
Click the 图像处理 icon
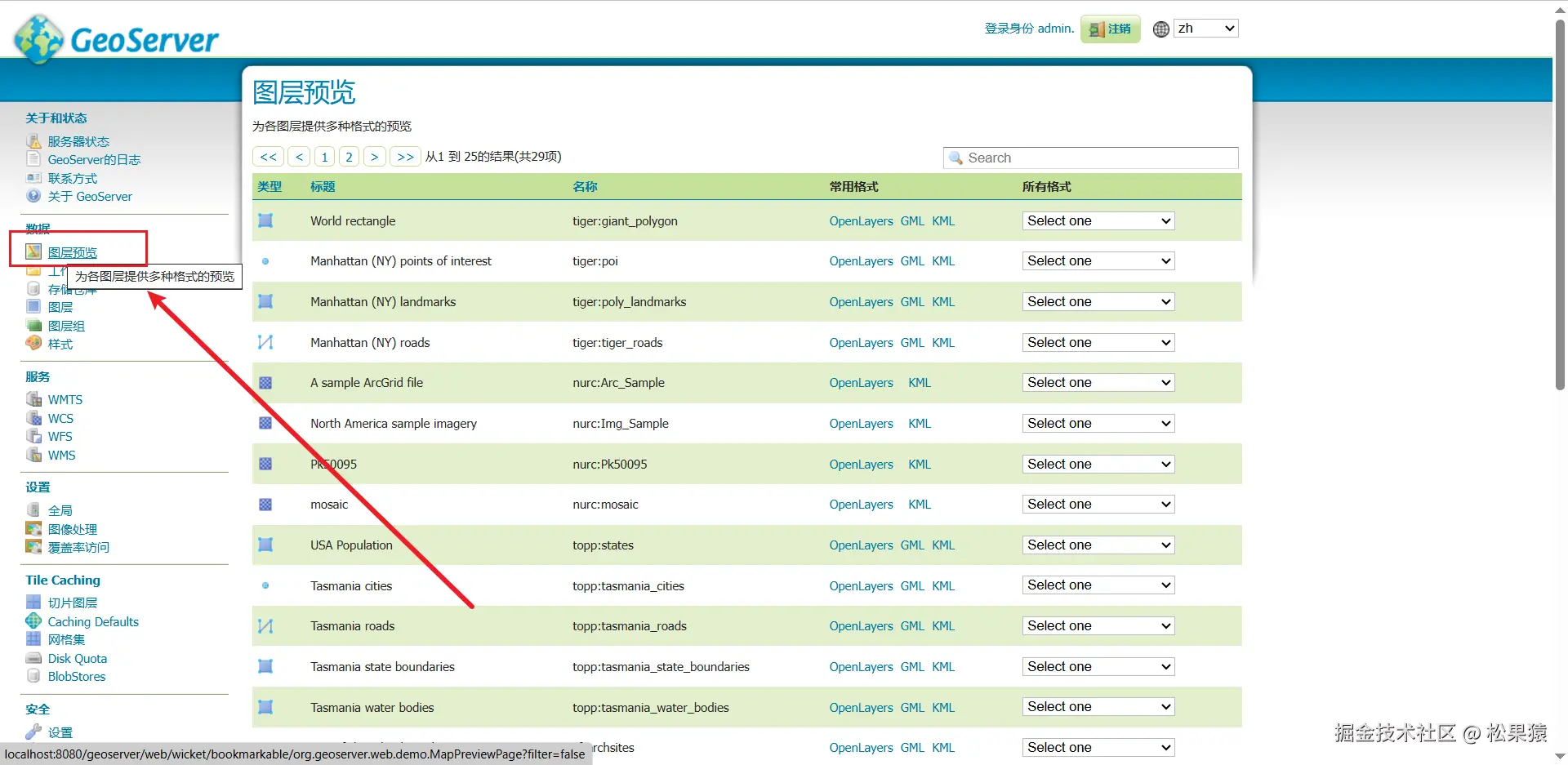coord(33,529)
